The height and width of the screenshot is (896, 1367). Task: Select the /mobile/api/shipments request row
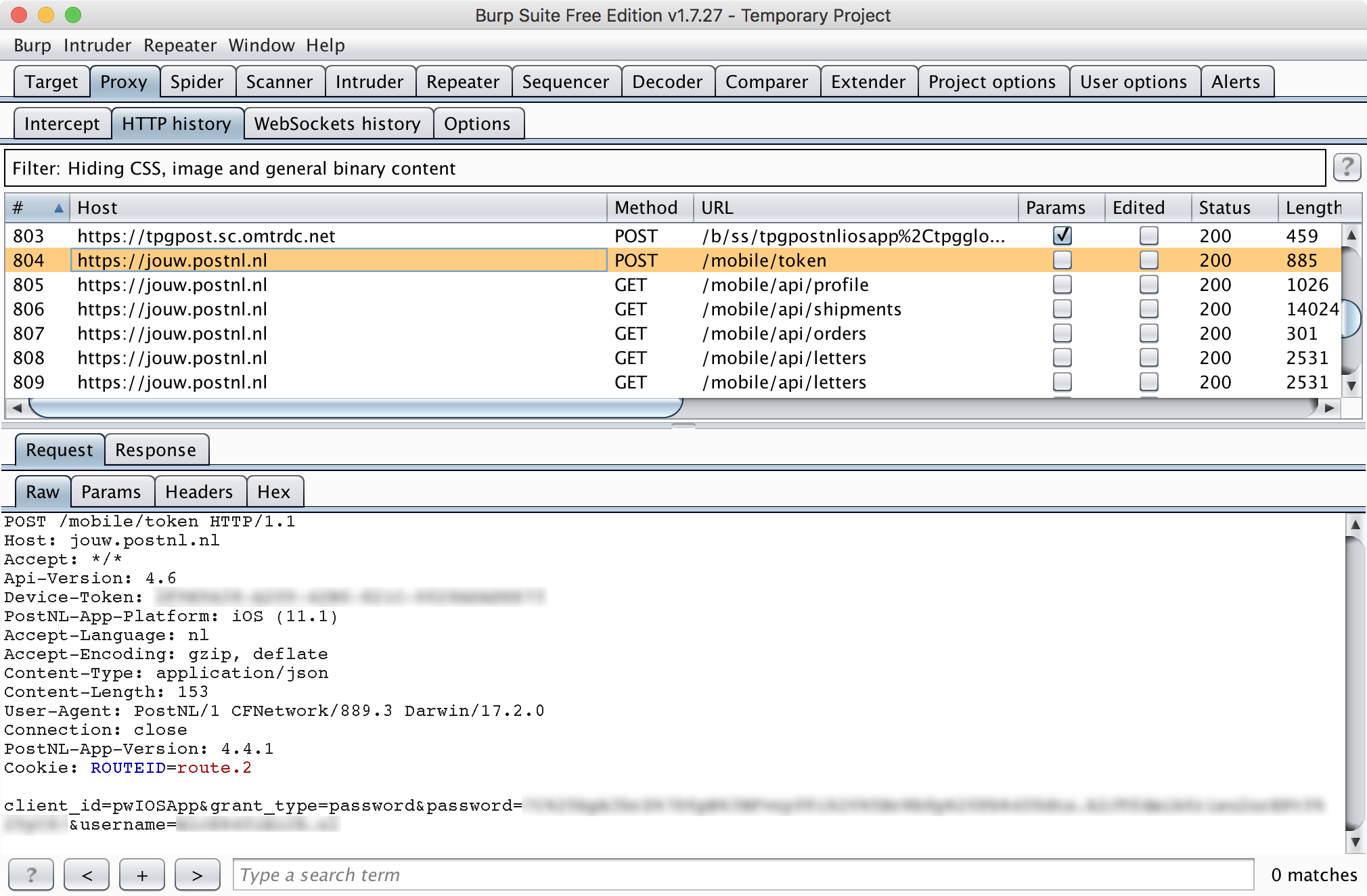(x=406, y=309)
